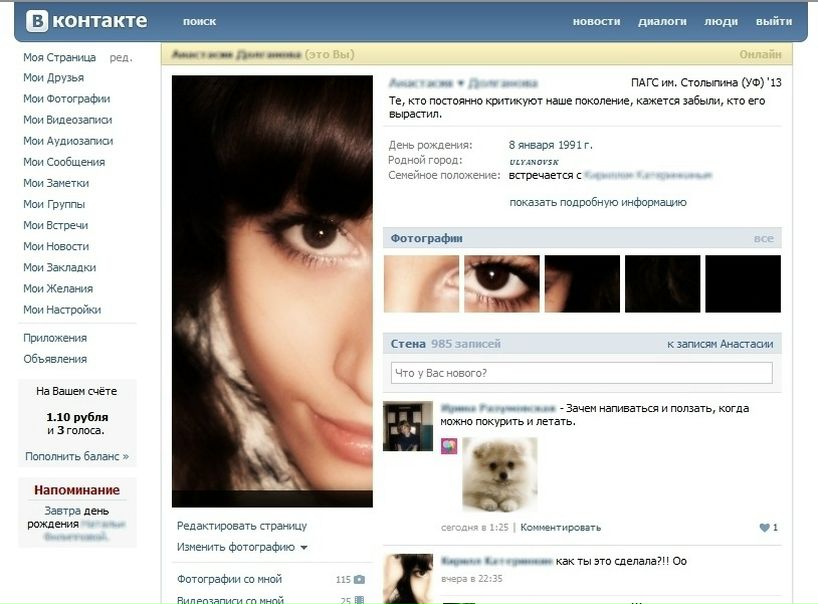
Task: Open the fluffy puppy image attachment
Action: (x=499, y=474)
